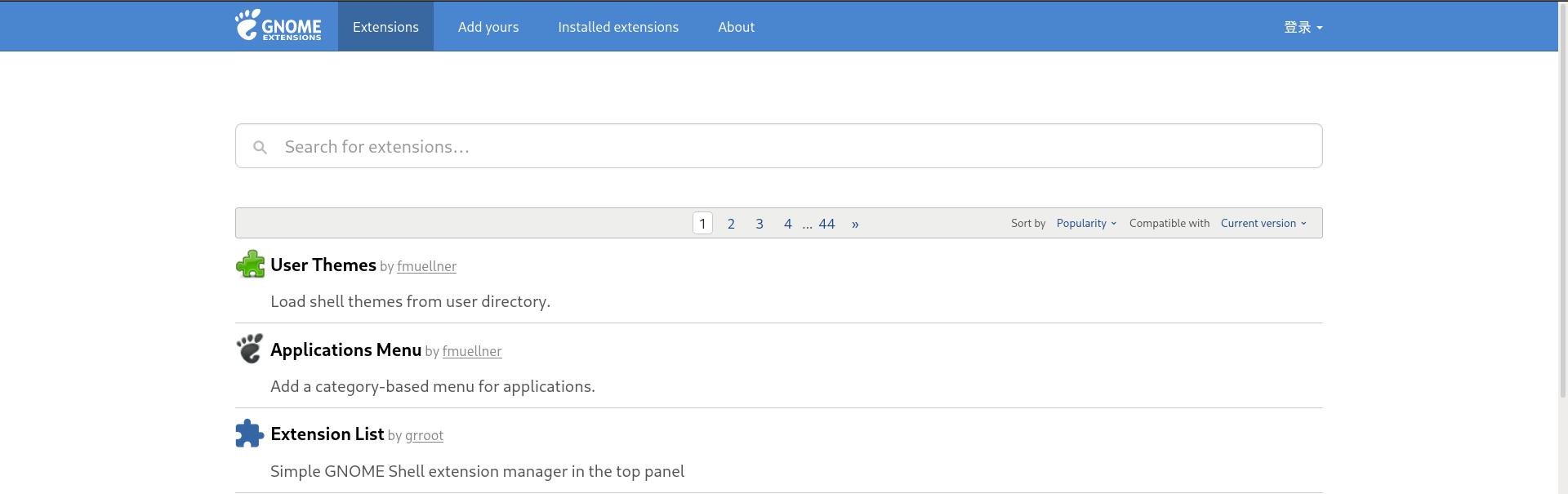The image size is (1568, 494).
Task: Expand the Sort by Popularity dropdown
Action: pos(1086,223)
